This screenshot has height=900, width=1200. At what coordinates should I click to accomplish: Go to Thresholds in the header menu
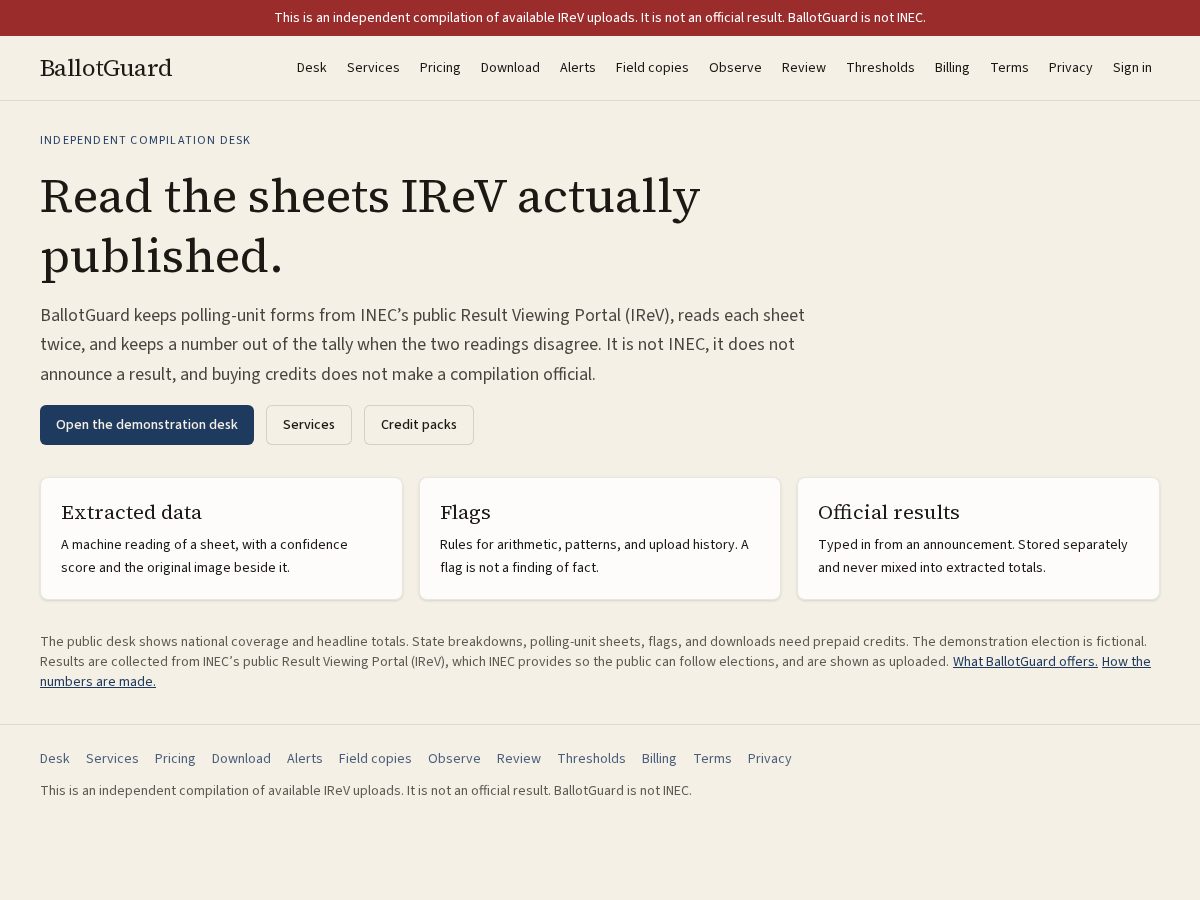pyautogui.click(x=880, y=67)
